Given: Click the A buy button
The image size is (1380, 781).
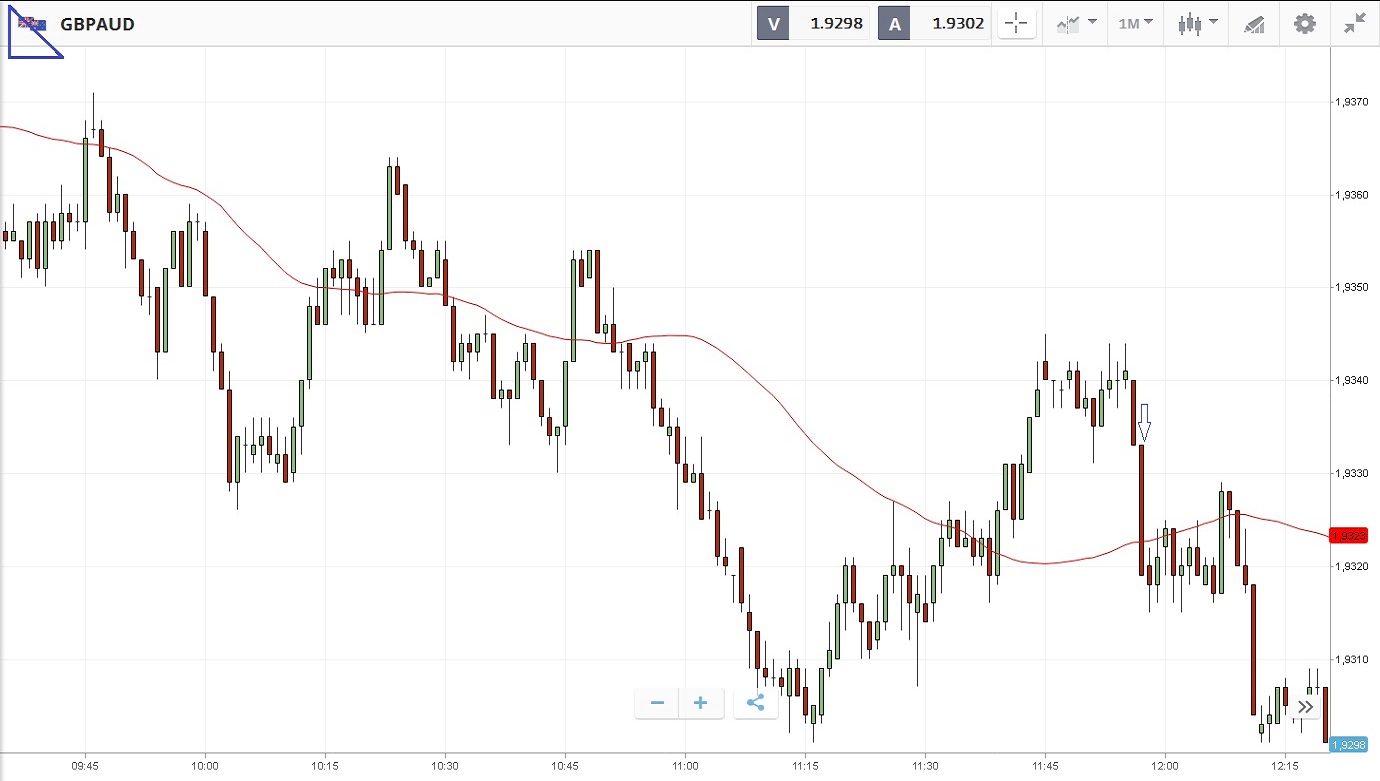Looking at the screenshot, I should [x=894, y=24].
